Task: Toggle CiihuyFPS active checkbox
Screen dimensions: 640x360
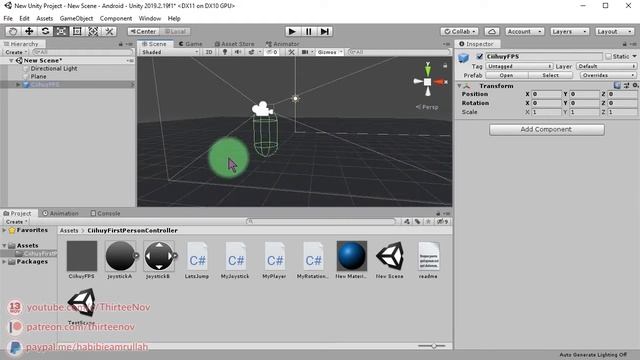Action: point(480,57)
